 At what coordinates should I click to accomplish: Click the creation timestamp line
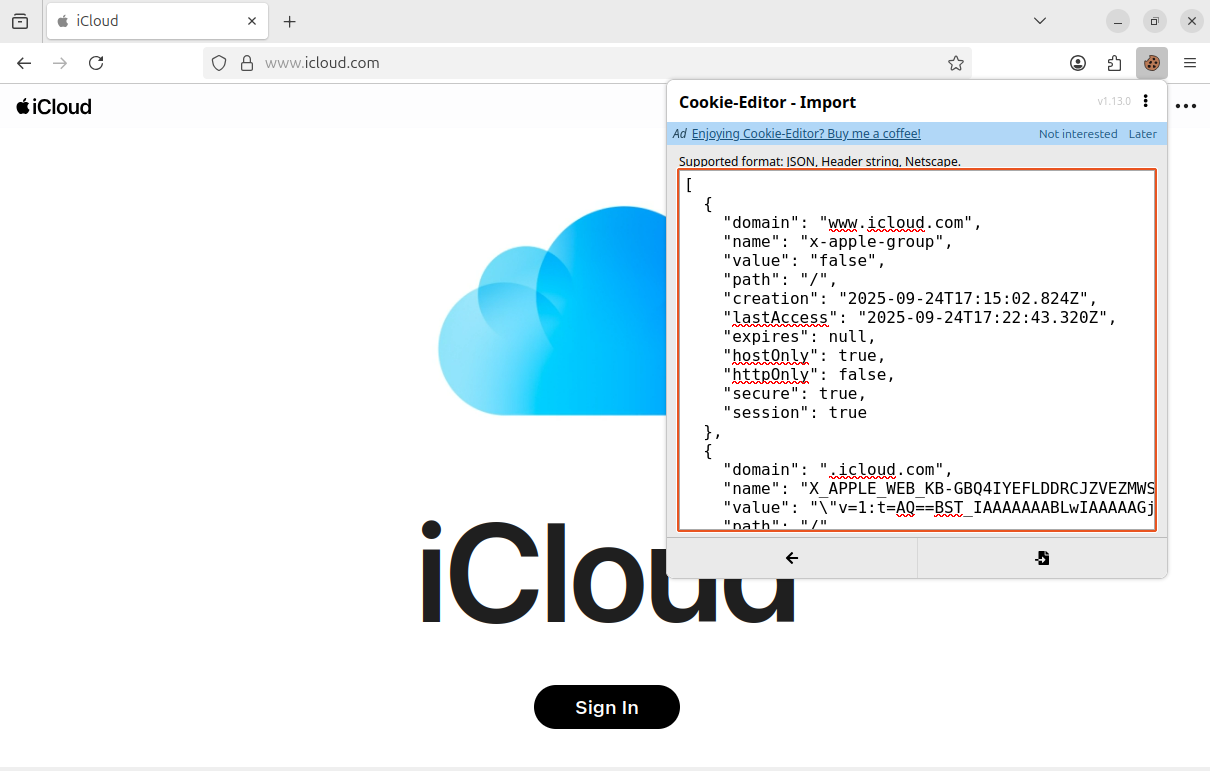point(911,299)
